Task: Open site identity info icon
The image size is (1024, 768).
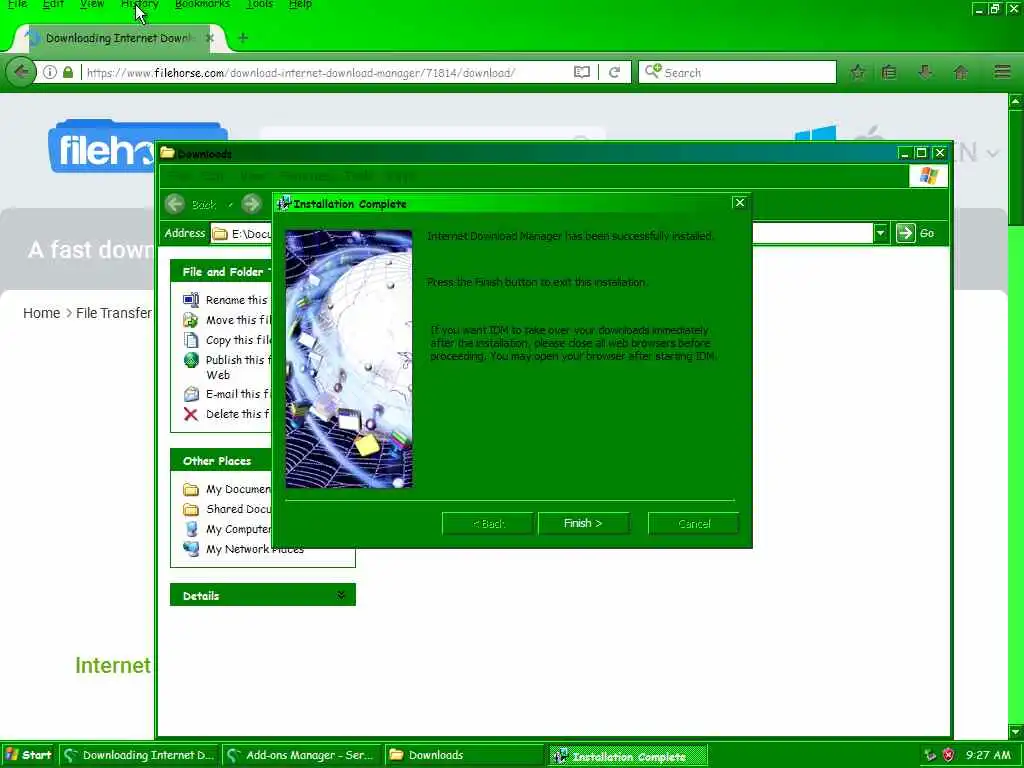Action: point(50,72)
